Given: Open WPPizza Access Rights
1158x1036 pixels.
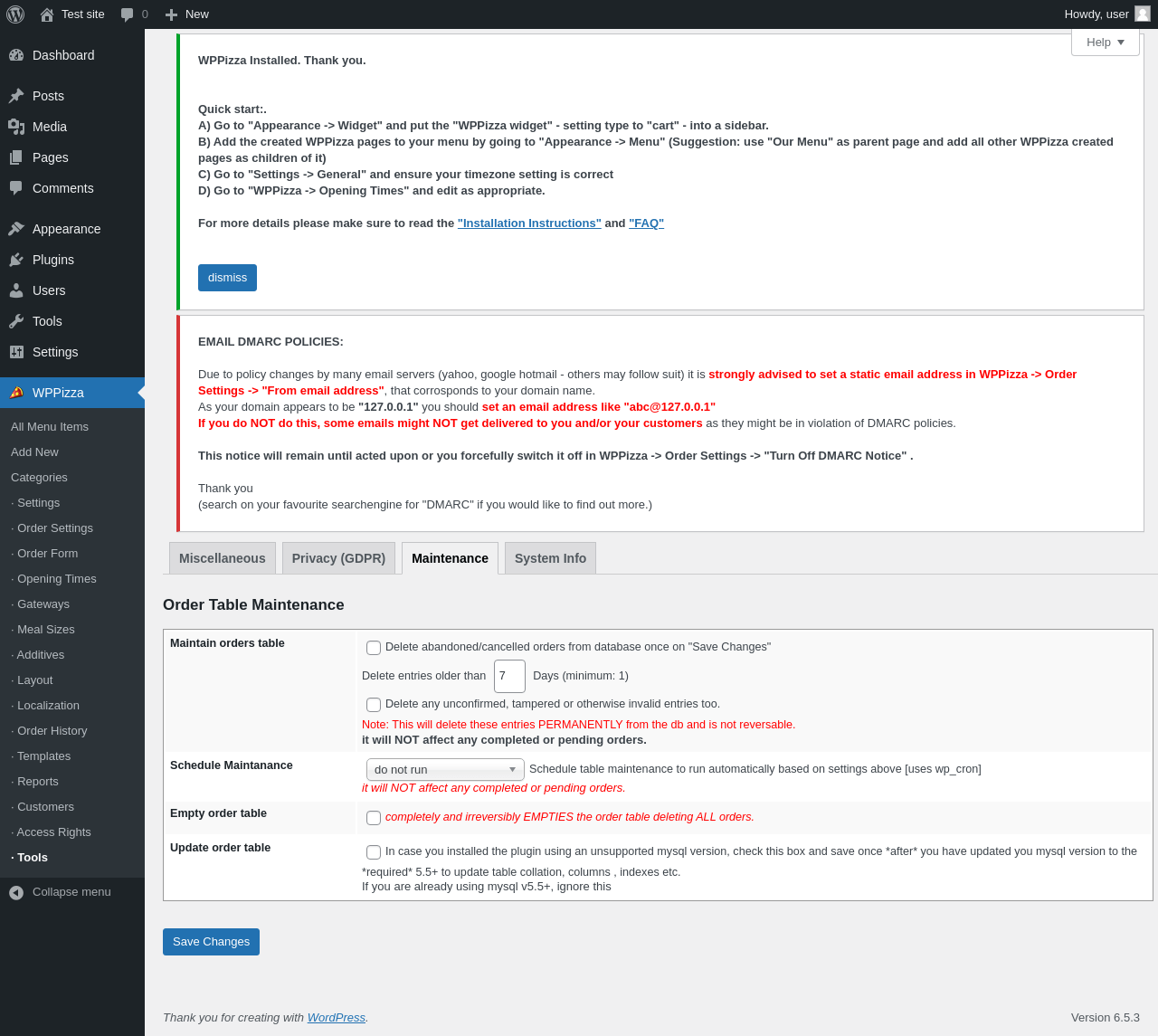Looking at the screenshot, I should point(51,832).
